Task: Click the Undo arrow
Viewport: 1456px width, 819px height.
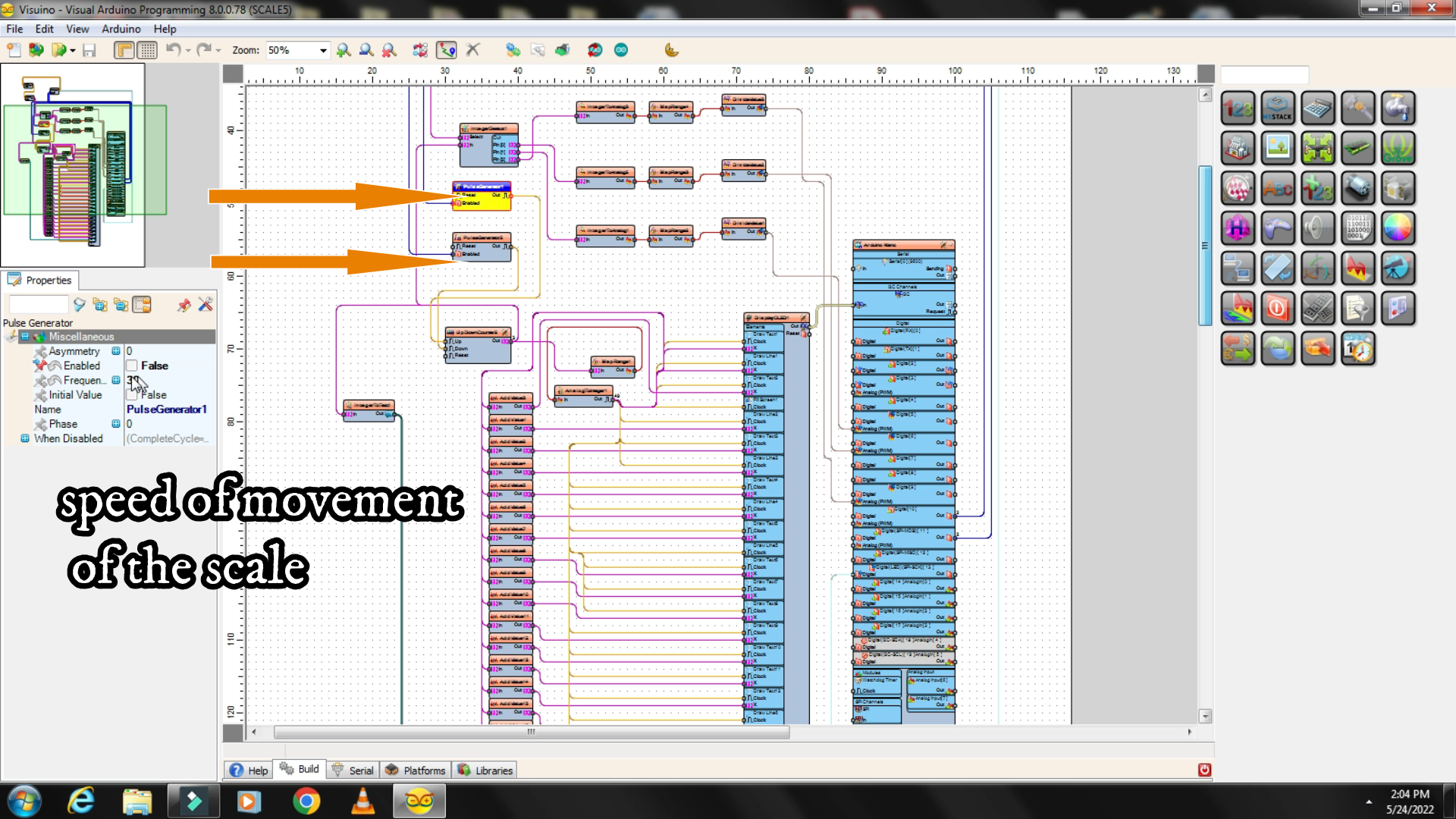Action: click(x=173, y=50)
